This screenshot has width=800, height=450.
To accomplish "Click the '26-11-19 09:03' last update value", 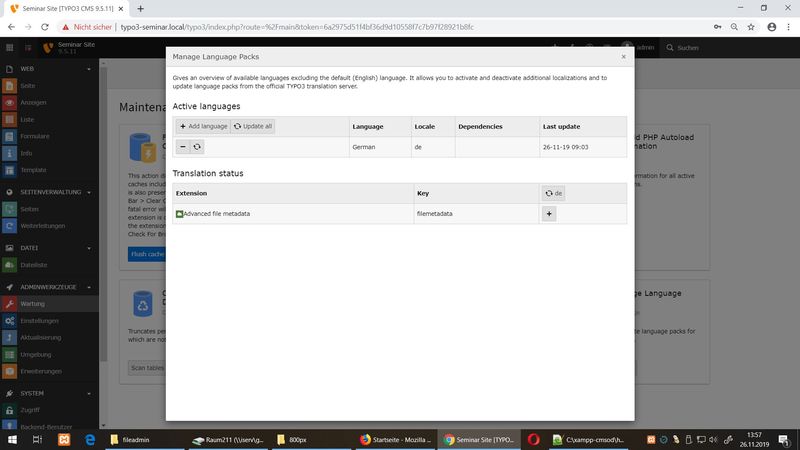I will 565,147.
